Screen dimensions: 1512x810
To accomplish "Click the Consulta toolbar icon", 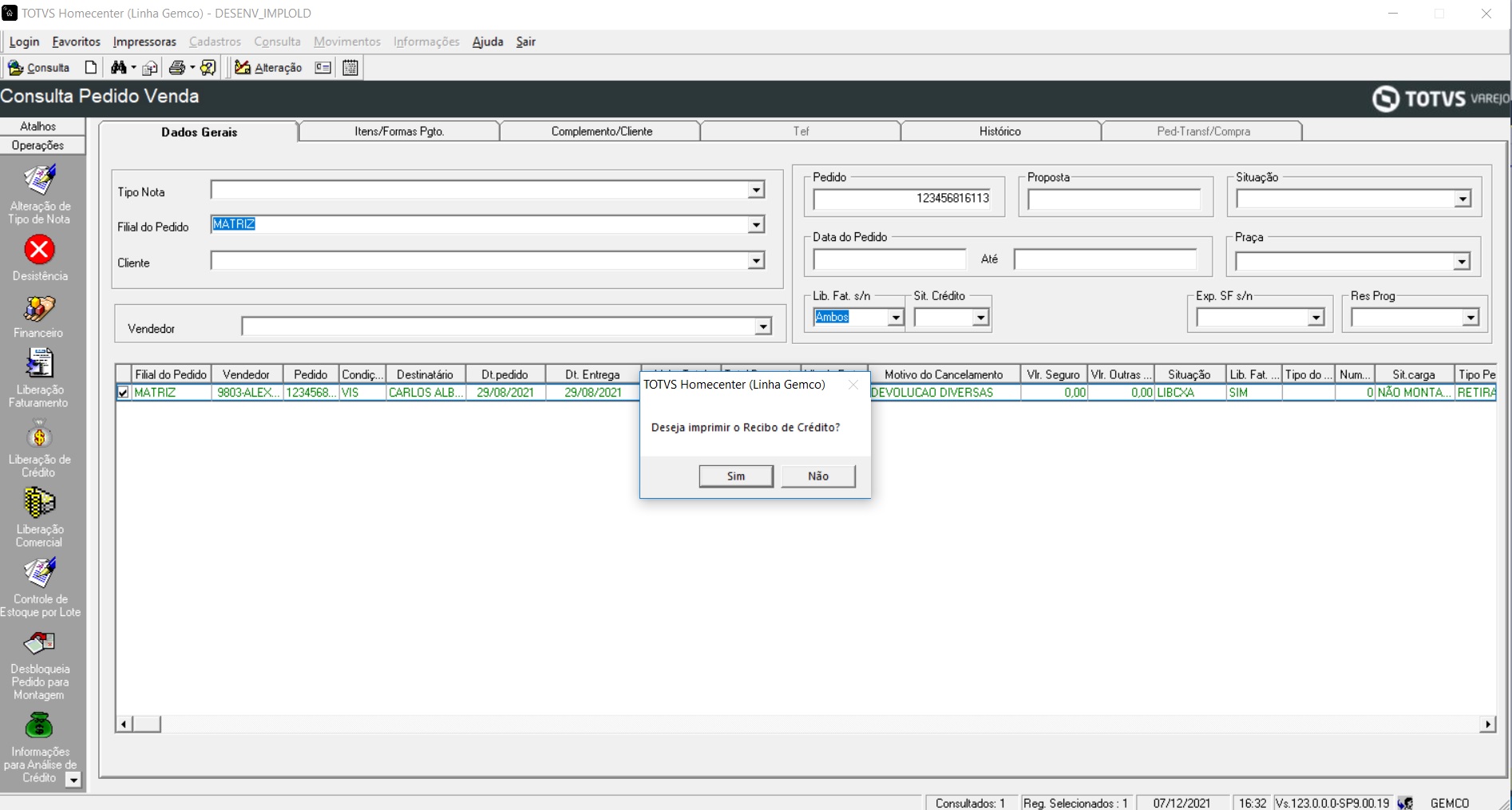I will coord(38,68).
